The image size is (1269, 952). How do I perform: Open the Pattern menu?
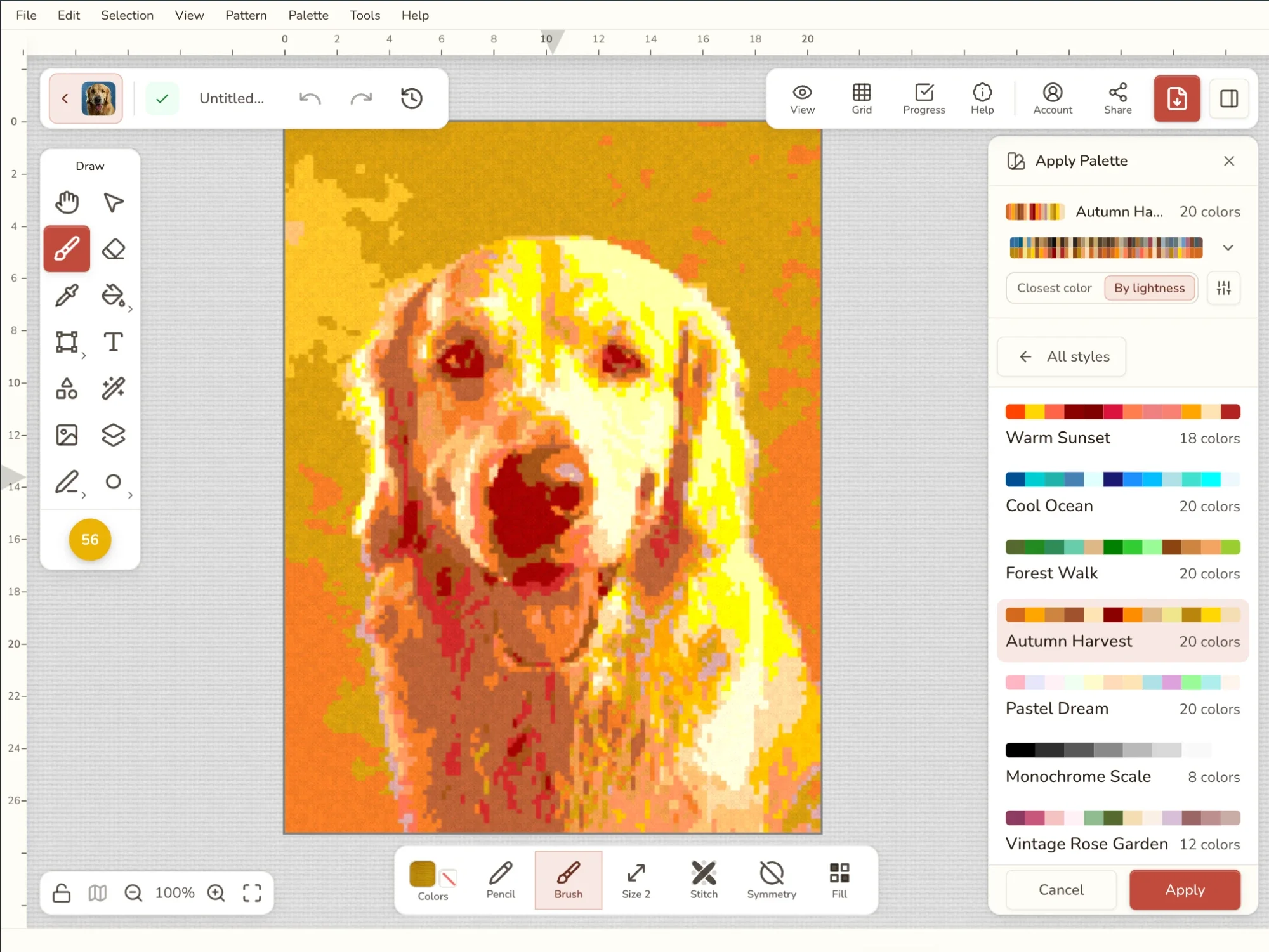(x=246, y=15)
